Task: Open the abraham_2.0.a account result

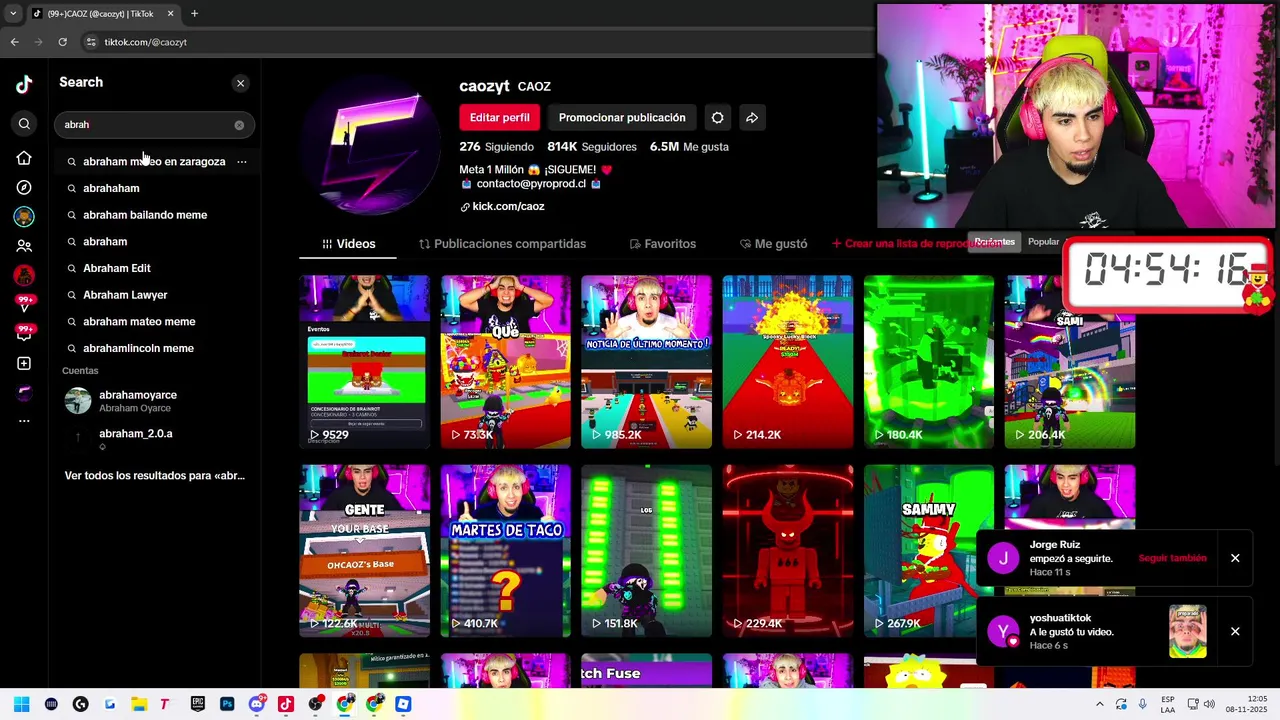Action: pos(155,438)
